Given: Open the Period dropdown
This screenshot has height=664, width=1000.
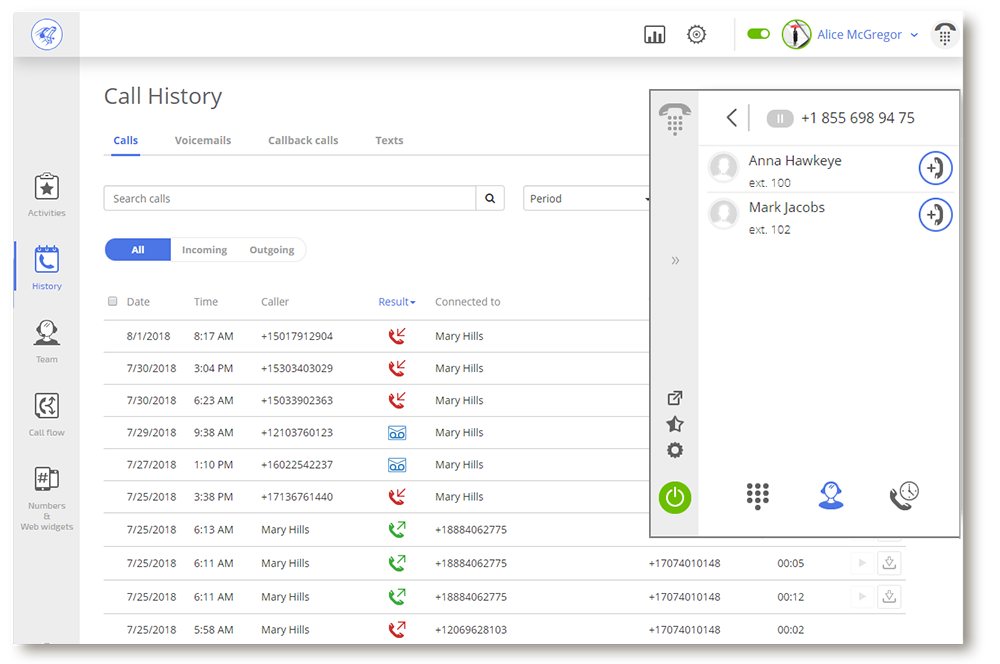Looking at the screenshot, I should pyautogui.click(x=587, y=198).
